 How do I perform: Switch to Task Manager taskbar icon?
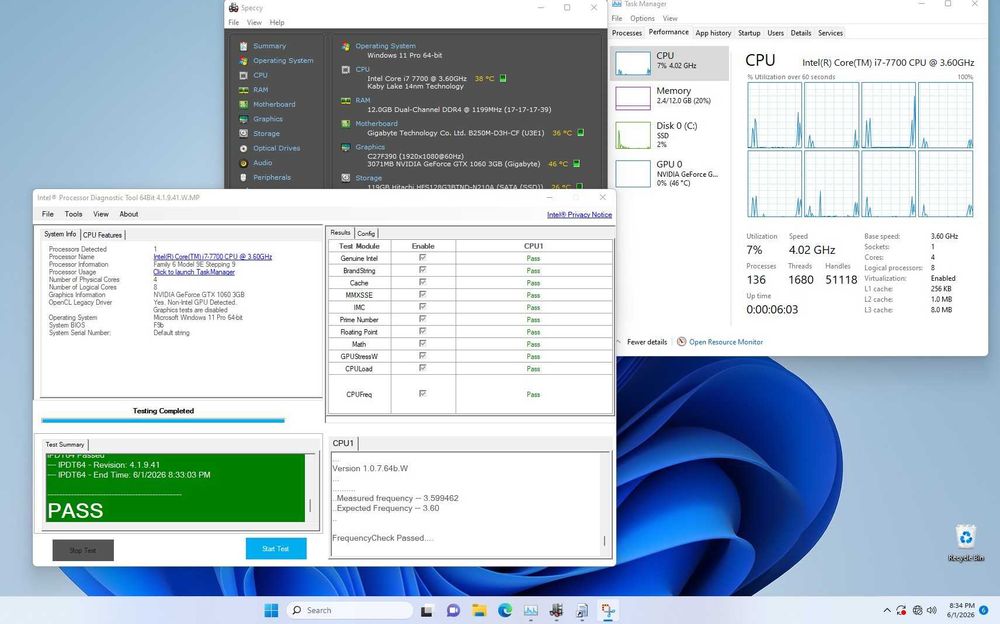coord(531,611)
